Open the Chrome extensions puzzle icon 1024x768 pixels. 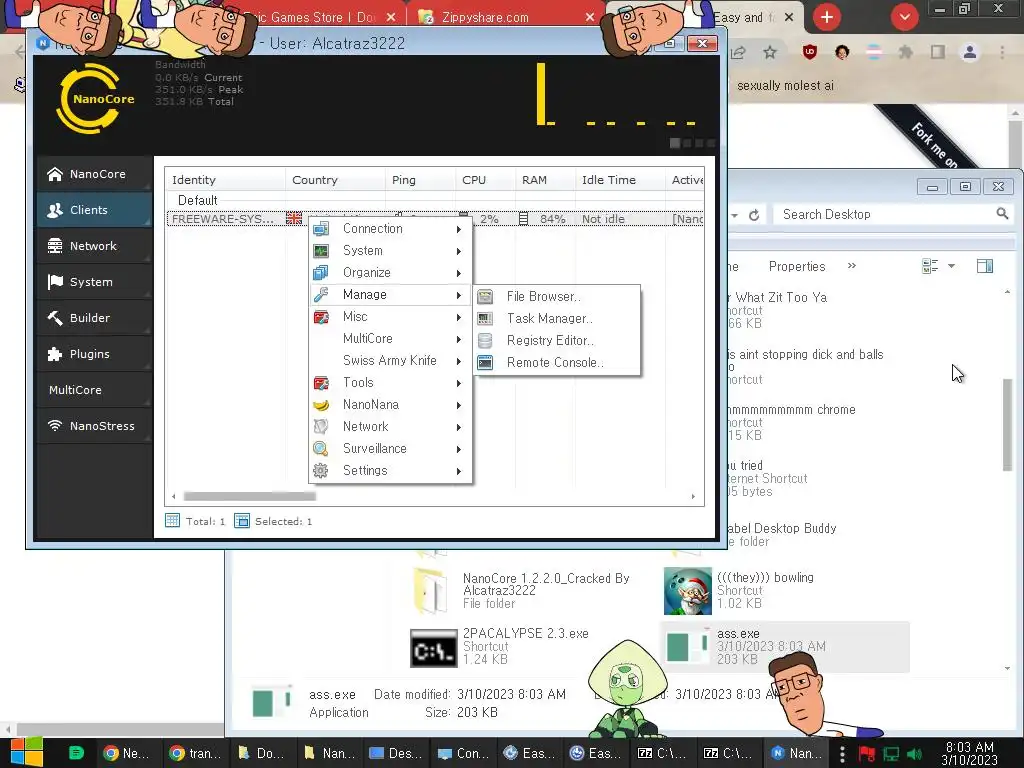click(906, 52)
